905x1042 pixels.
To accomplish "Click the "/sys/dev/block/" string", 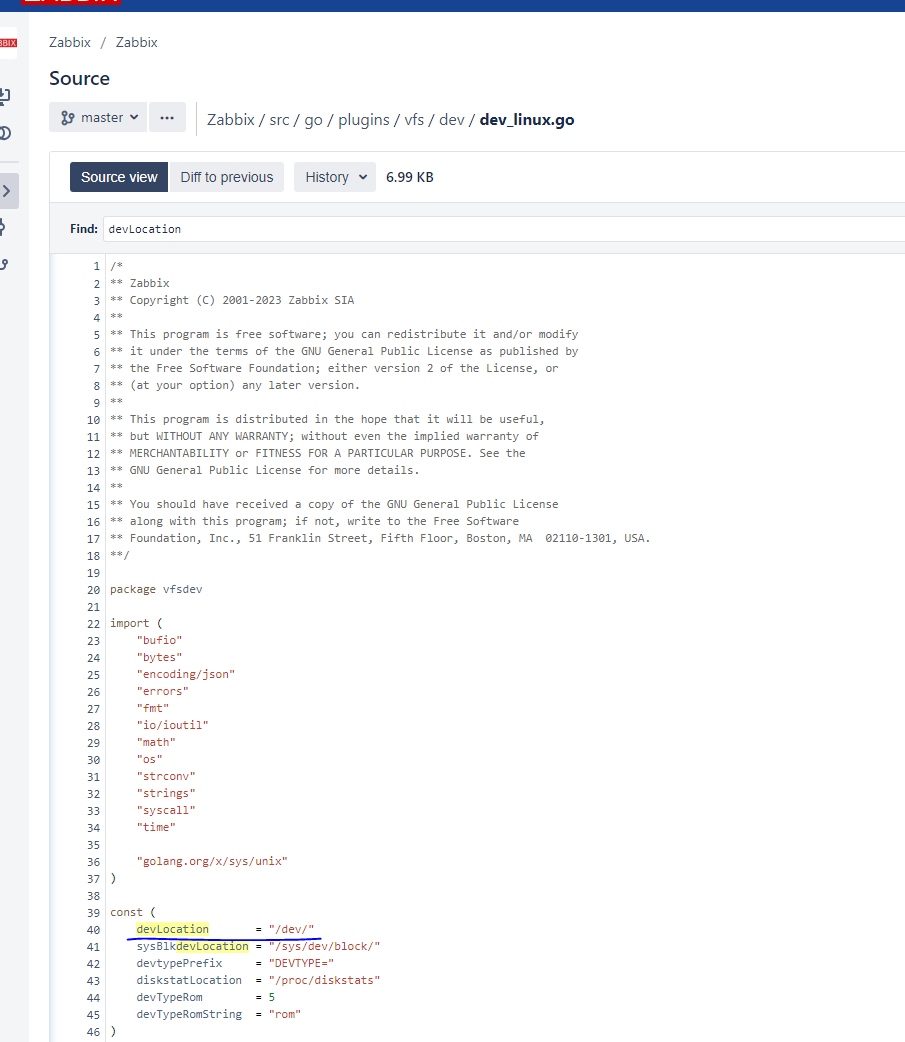I will 324,946.
